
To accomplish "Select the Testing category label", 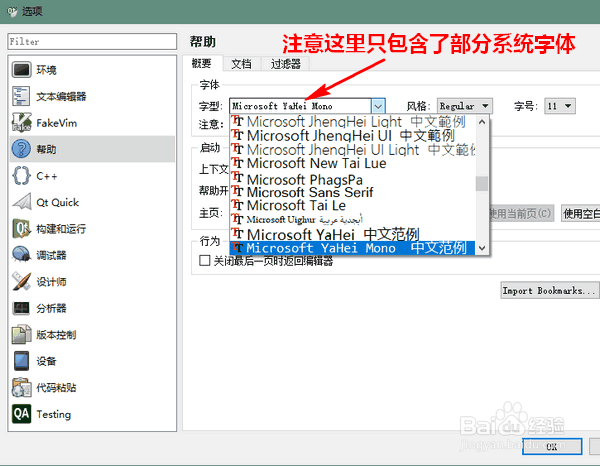I will click(54, 414).
